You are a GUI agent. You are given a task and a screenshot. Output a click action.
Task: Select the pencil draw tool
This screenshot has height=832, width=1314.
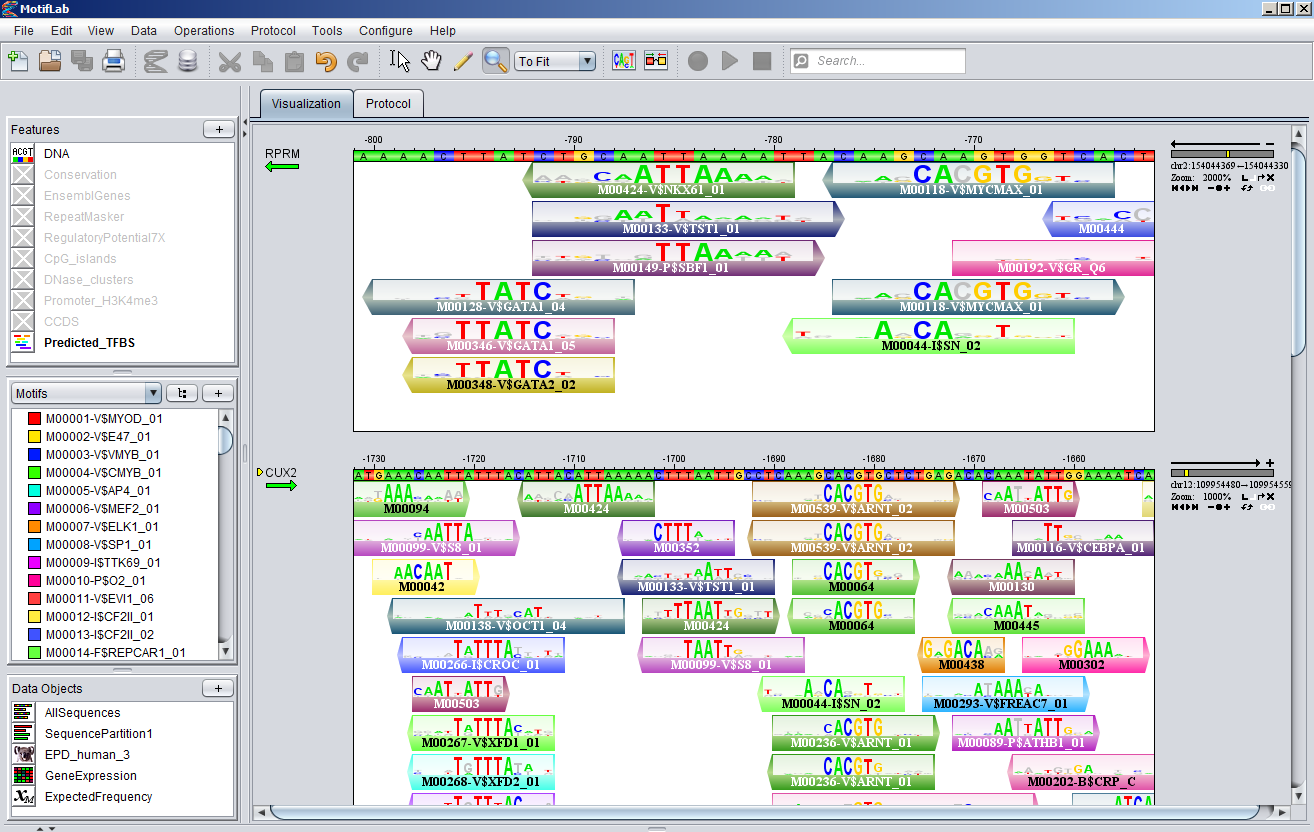[463, 61]
